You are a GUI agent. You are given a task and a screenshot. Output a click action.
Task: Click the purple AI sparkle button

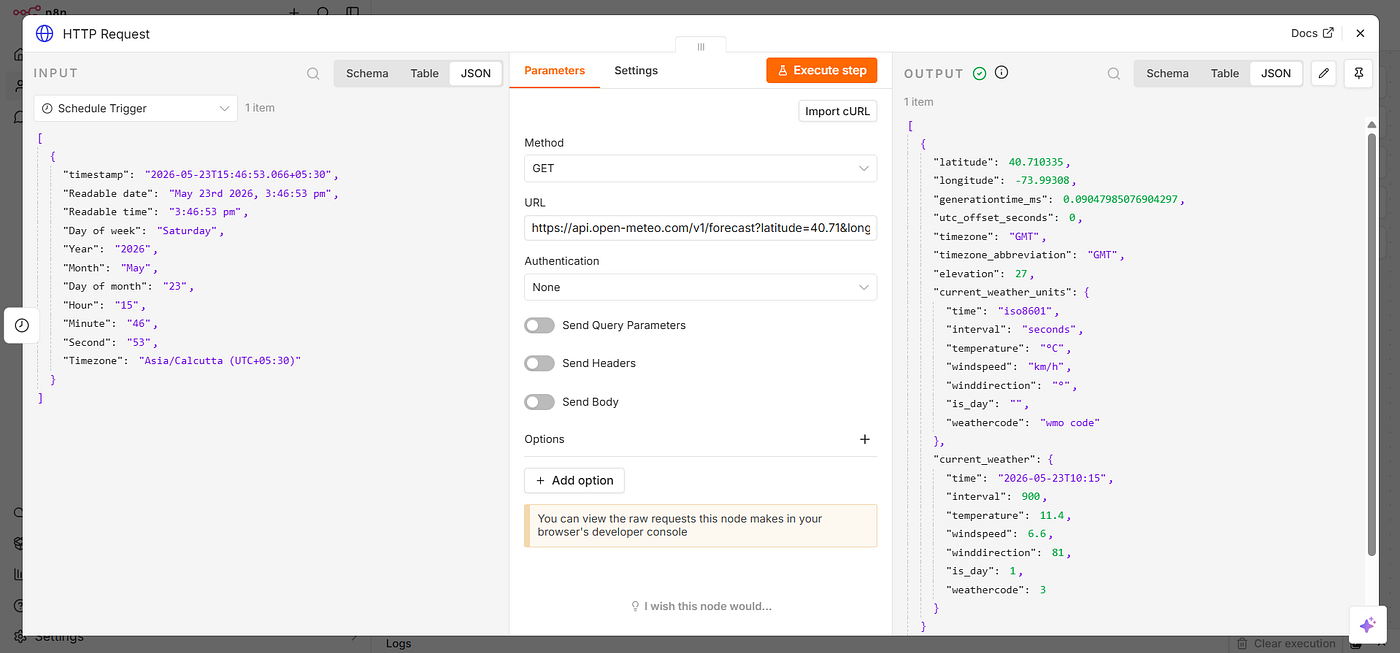tap(1367, 624)
